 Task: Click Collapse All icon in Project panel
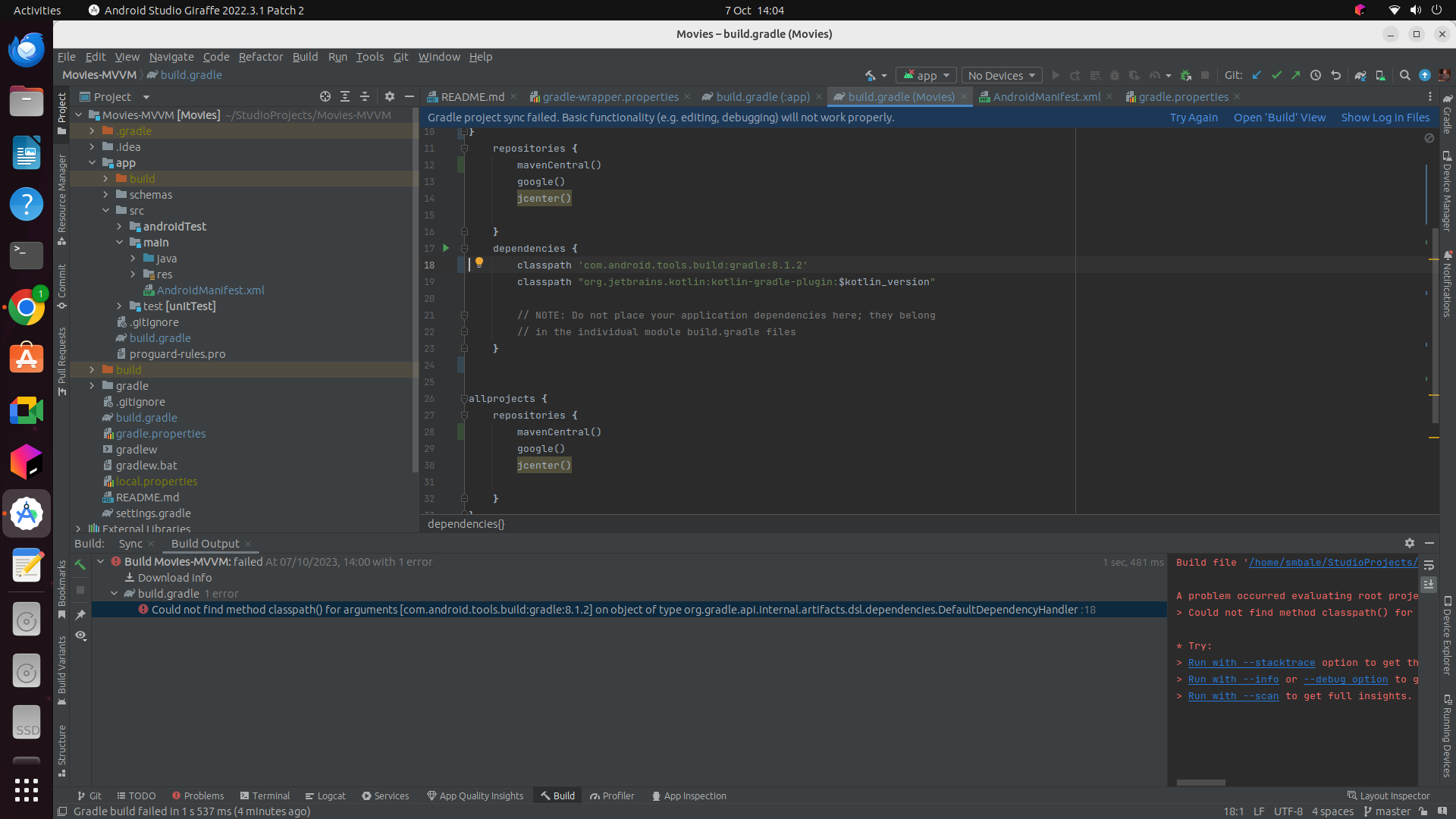point(365,96)
